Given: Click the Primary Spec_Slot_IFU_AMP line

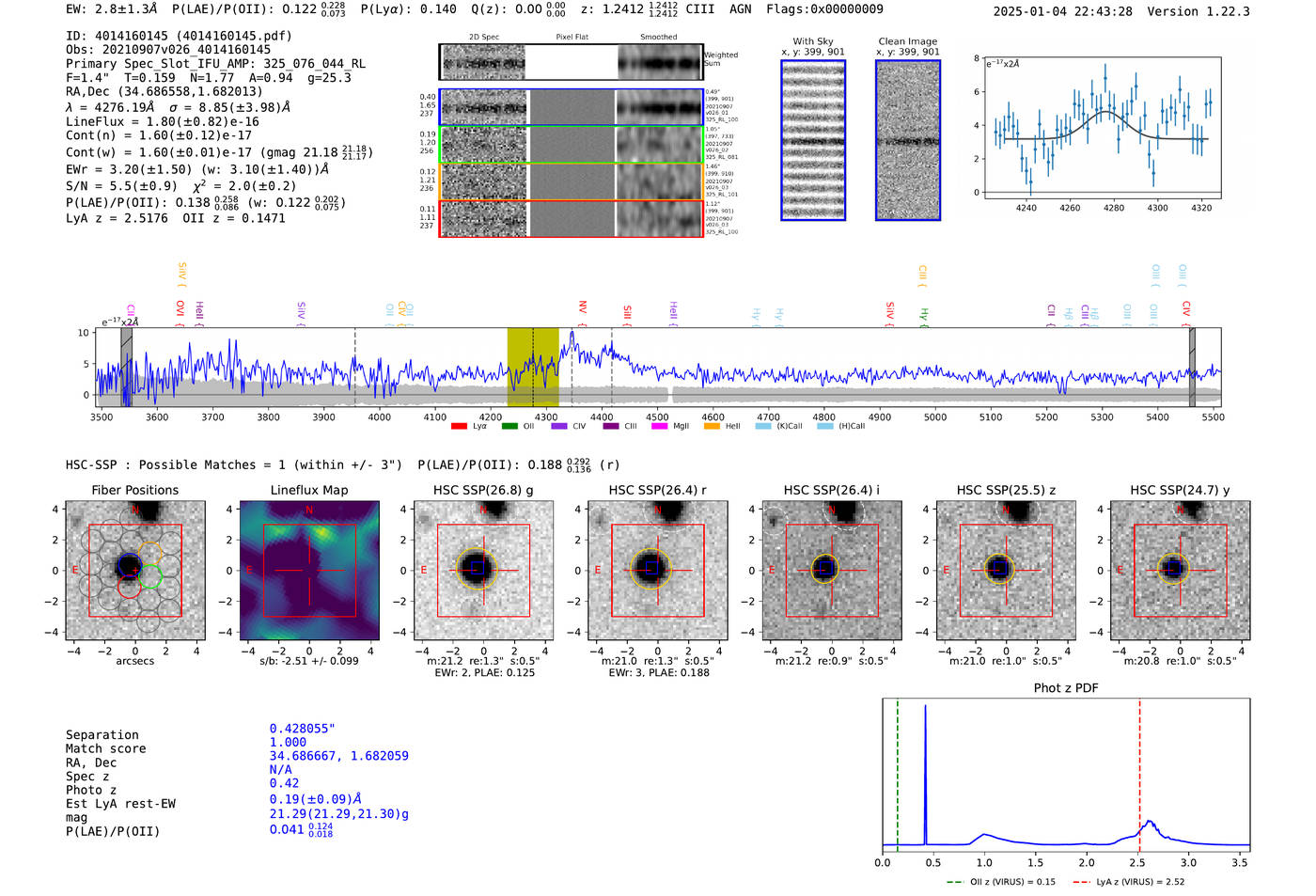Looking at the screenshot, I should [x=216, y=64].
